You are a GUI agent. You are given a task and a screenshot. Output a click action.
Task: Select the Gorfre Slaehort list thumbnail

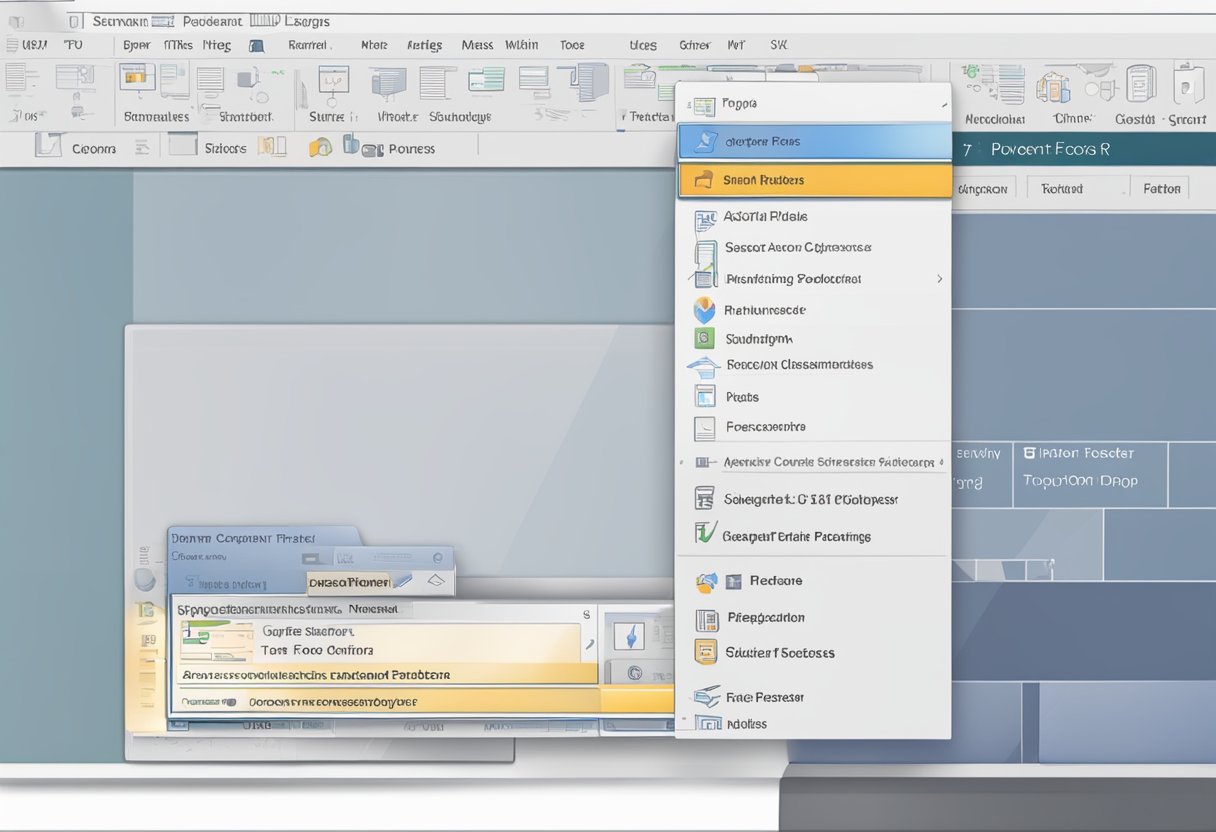click(x=217, y=641)
